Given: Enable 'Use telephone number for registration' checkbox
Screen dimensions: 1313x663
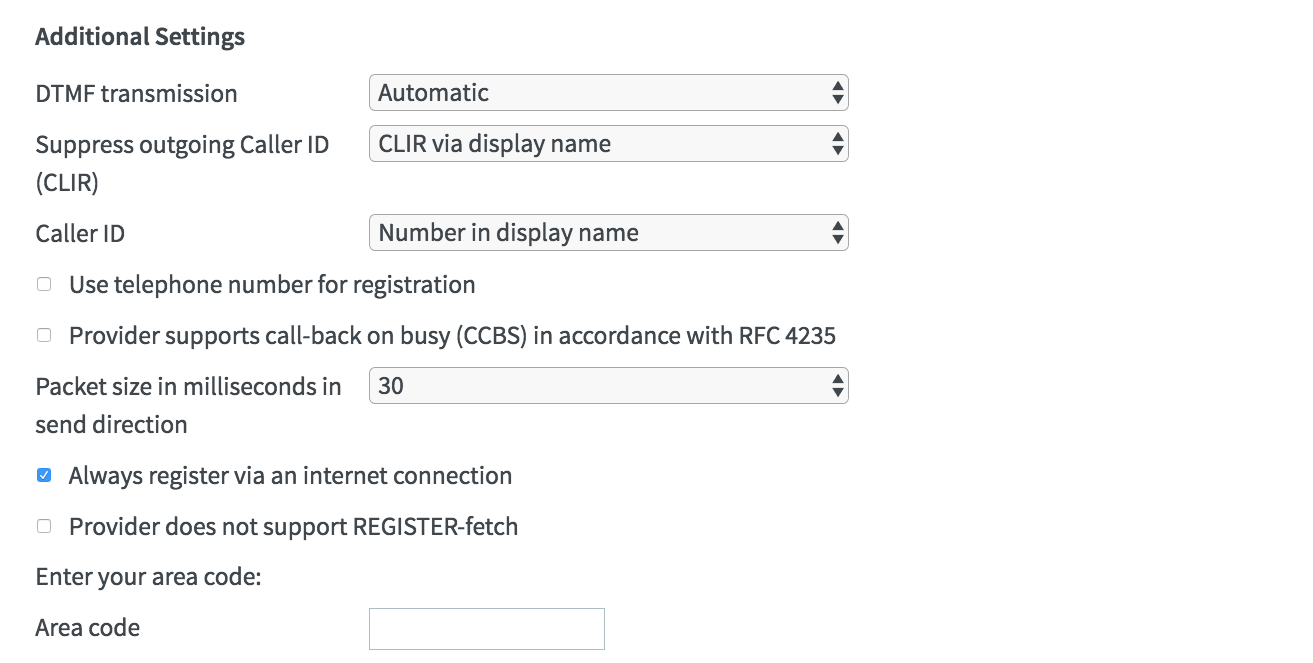Looking at the screenshot, I should [x=44, y=285].
